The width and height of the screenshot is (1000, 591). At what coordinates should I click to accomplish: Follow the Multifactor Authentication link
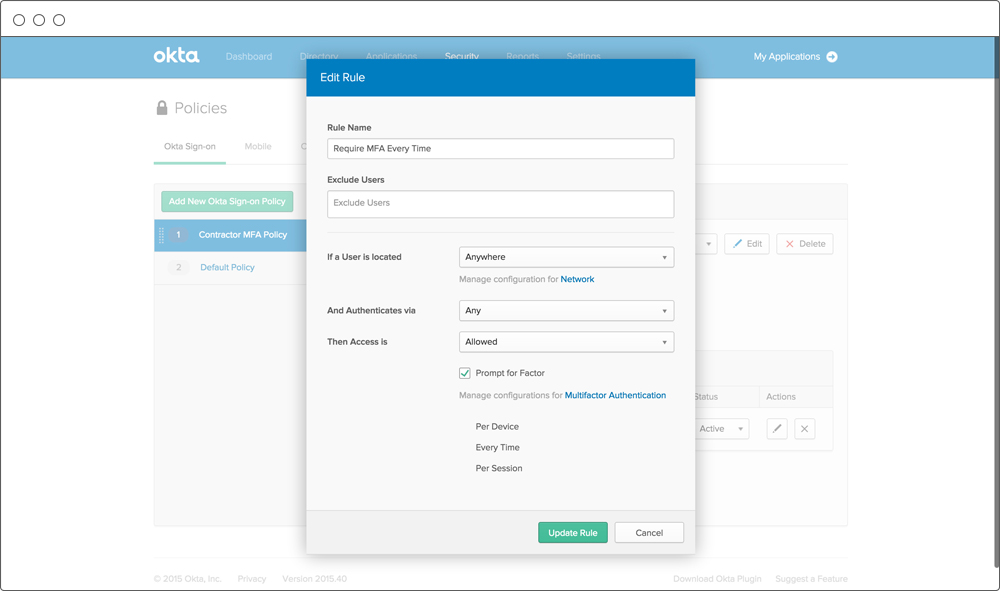tap(615, 396)
